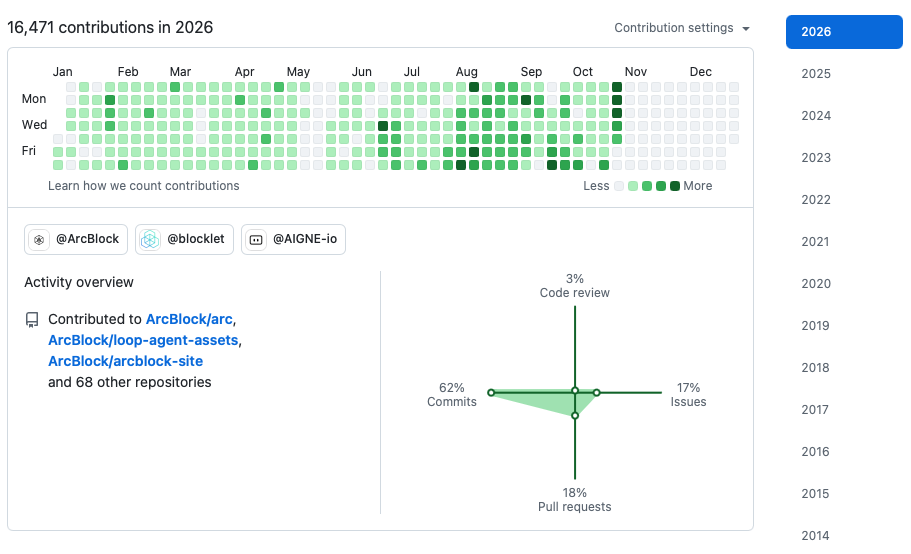This screenshot has height=554, width=911.
Task: Switch to 2023 contributions
Action: tap(816, 157)
